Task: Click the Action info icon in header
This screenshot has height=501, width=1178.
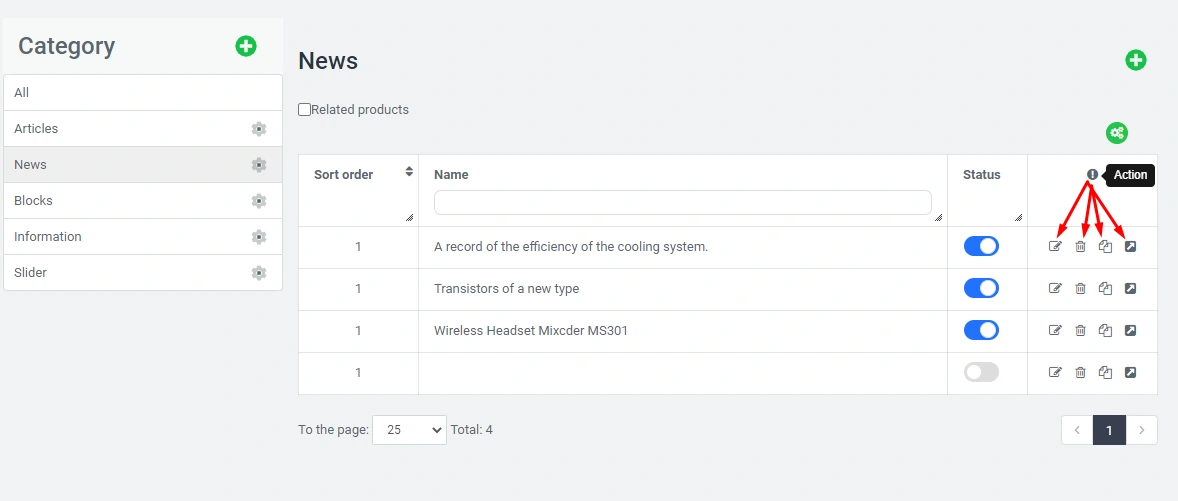Action: 1092,175
